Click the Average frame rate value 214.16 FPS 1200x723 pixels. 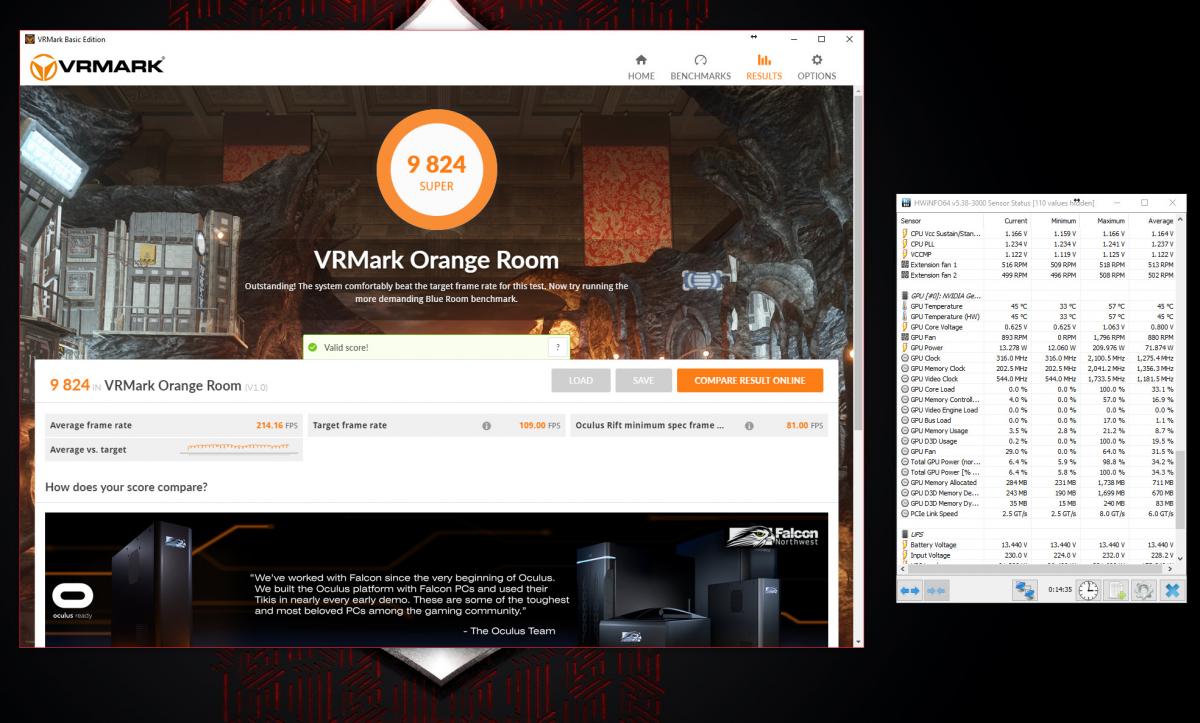pyautogui.click(x=278, y=425)
